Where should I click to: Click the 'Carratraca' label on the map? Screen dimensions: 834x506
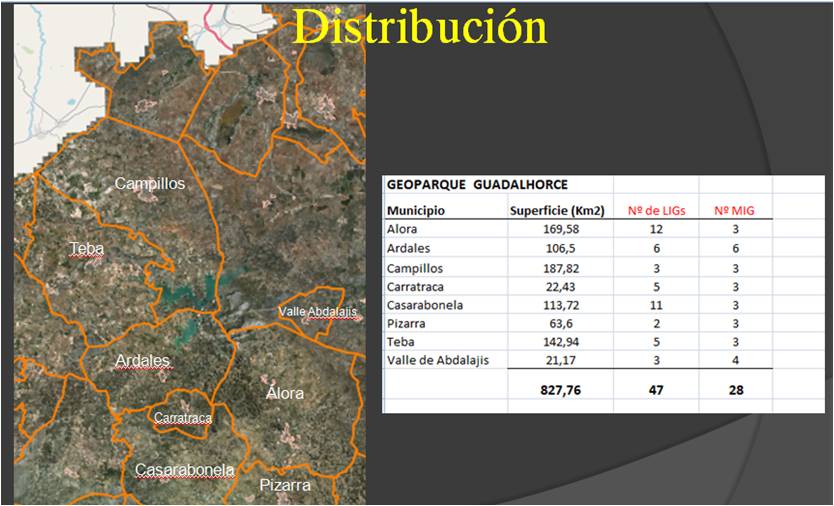point(183,418)
